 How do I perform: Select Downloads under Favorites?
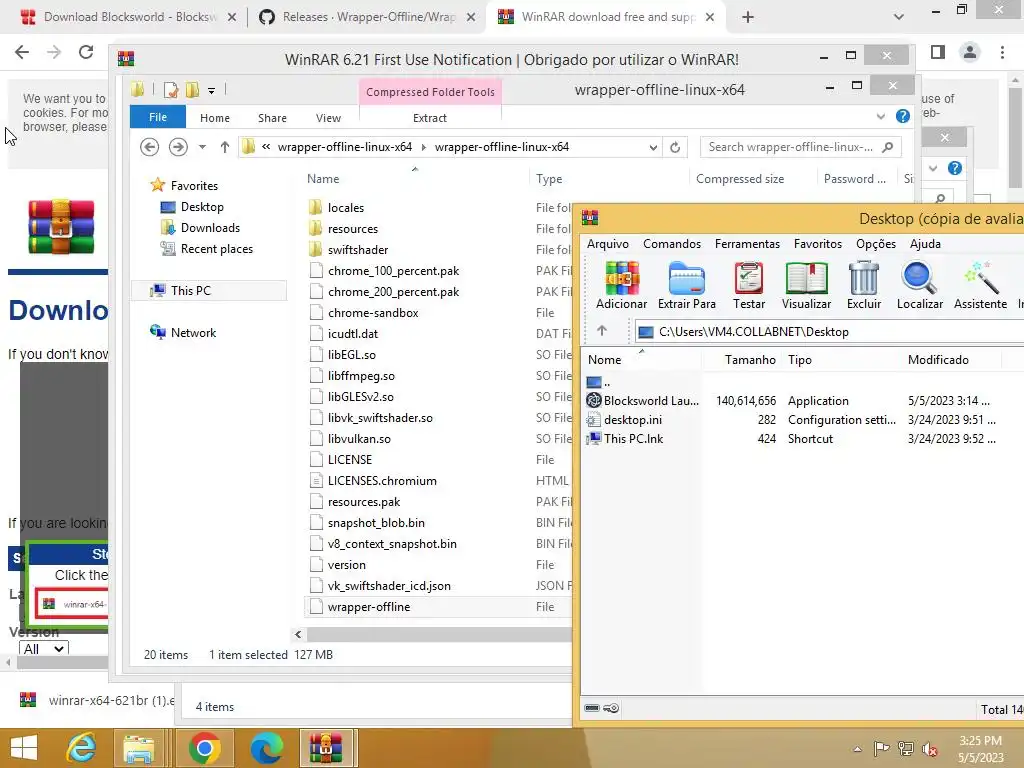click(210, 228)
